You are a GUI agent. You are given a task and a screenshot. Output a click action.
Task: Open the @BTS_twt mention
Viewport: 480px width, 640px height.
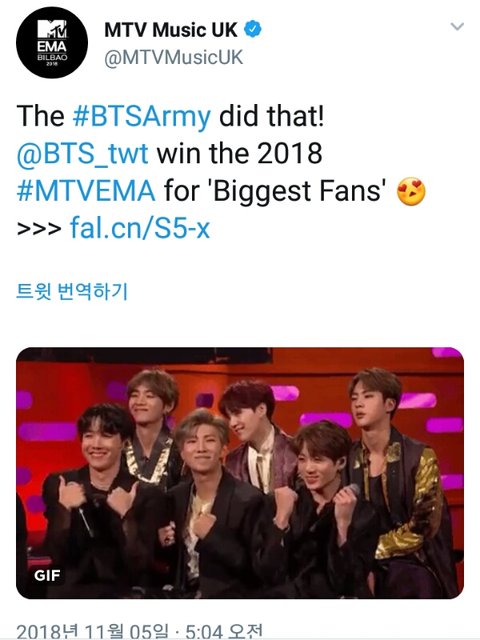tap(82, 154)
